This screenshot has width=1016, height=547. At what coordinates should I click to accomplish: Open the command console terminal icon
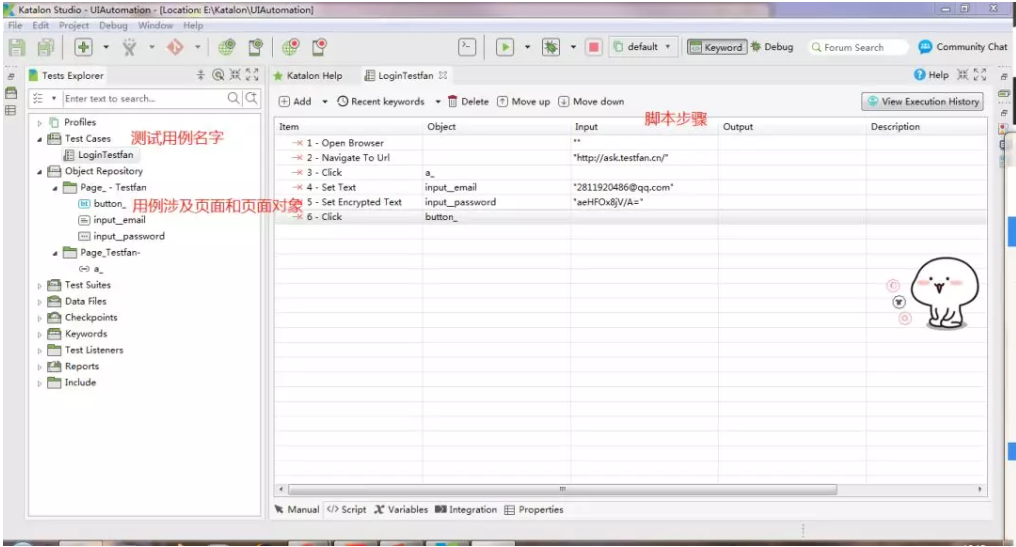tap(467, 47)
